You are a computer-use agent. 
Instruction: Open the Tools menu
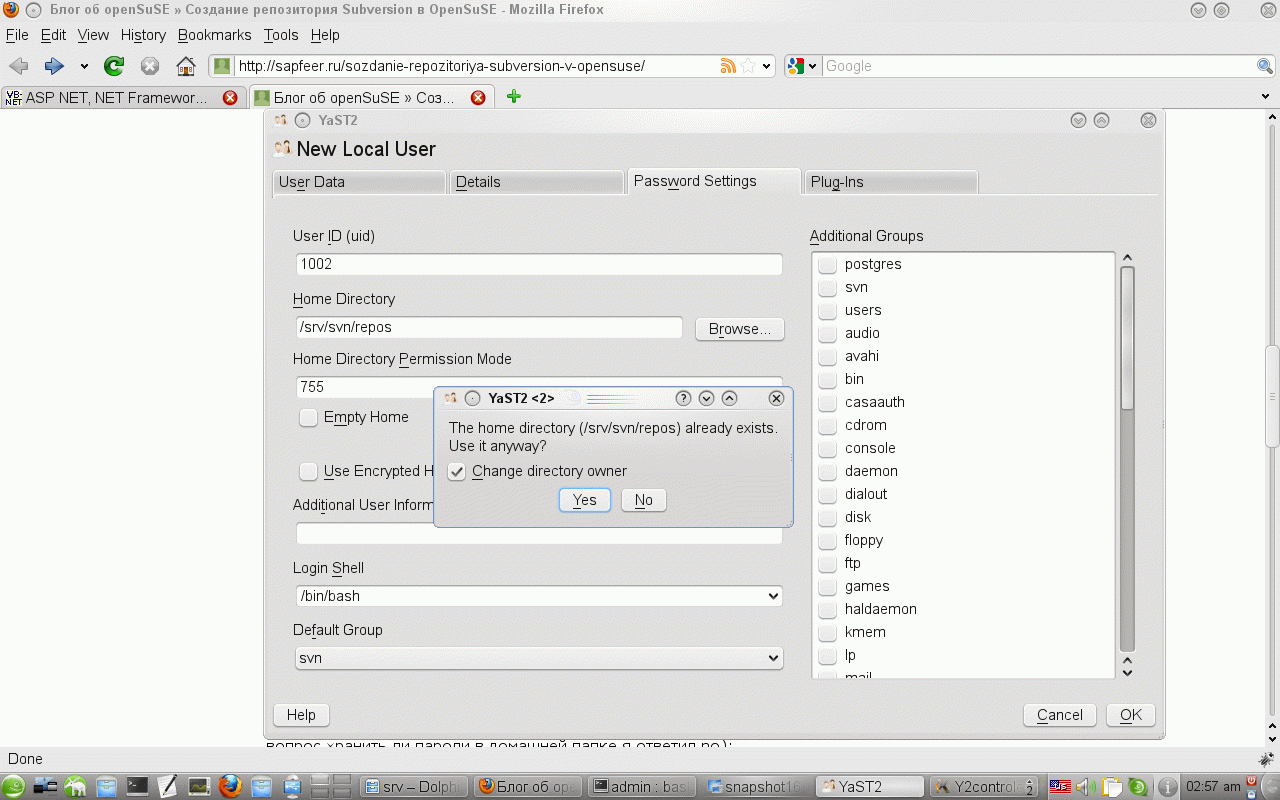click(x=281, y=35)
